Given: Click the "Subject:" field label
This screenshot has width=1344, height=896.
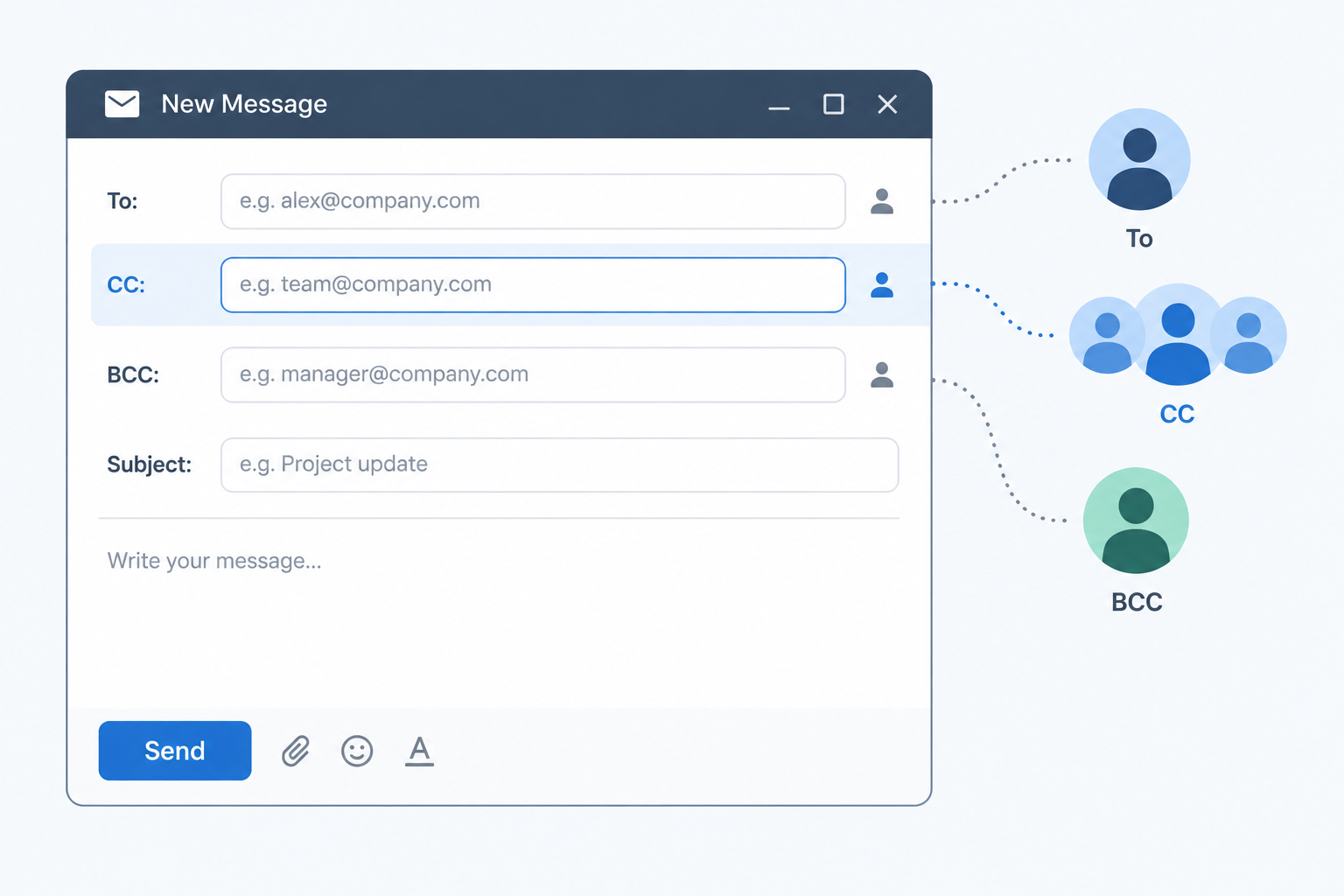Looking at the screenshot, I should [150, 465].
